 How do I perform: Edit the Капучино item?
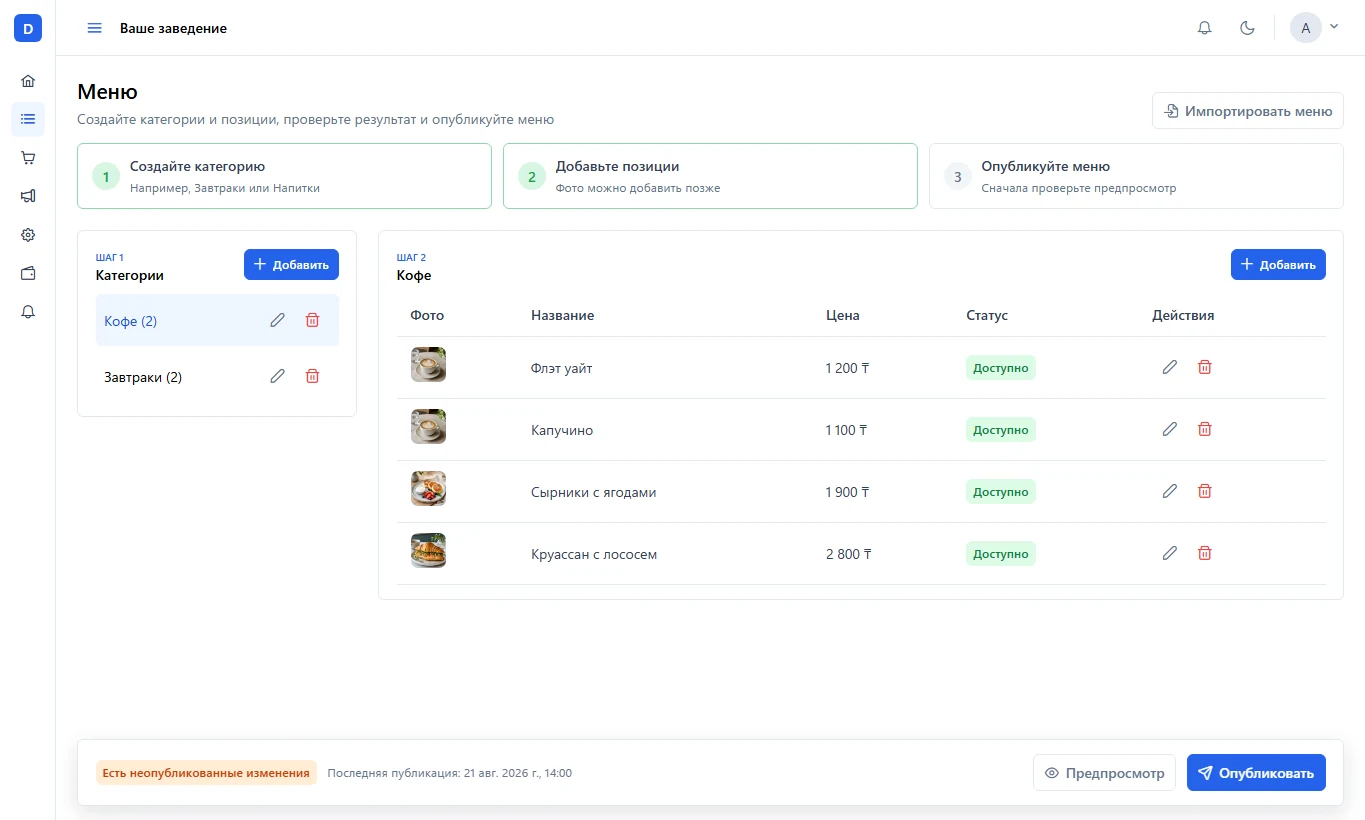click(1170, 429)
